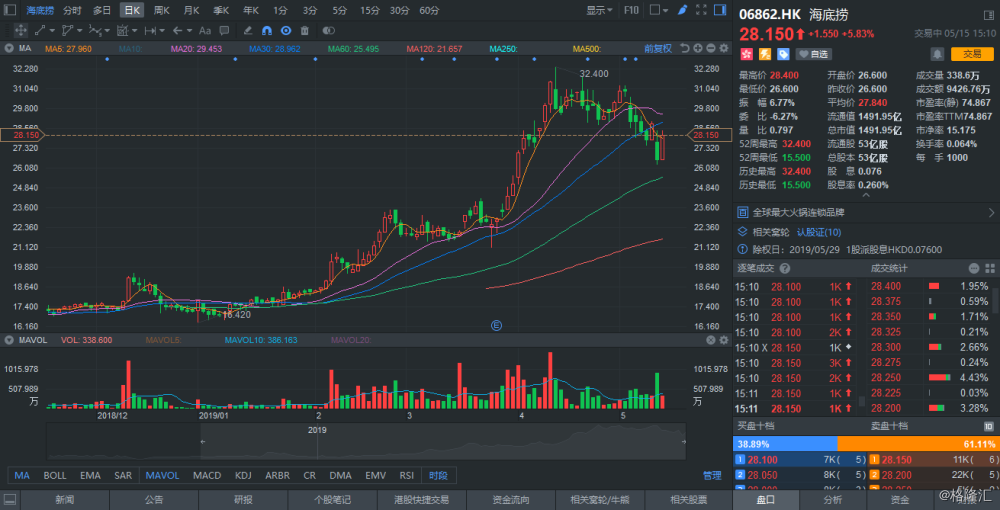Image resolution: width=1000 pixels, height=510 pixels.
Task: Toggle the left sidebar panel icon
Action: pyautogui.click(x=10, y=10)
